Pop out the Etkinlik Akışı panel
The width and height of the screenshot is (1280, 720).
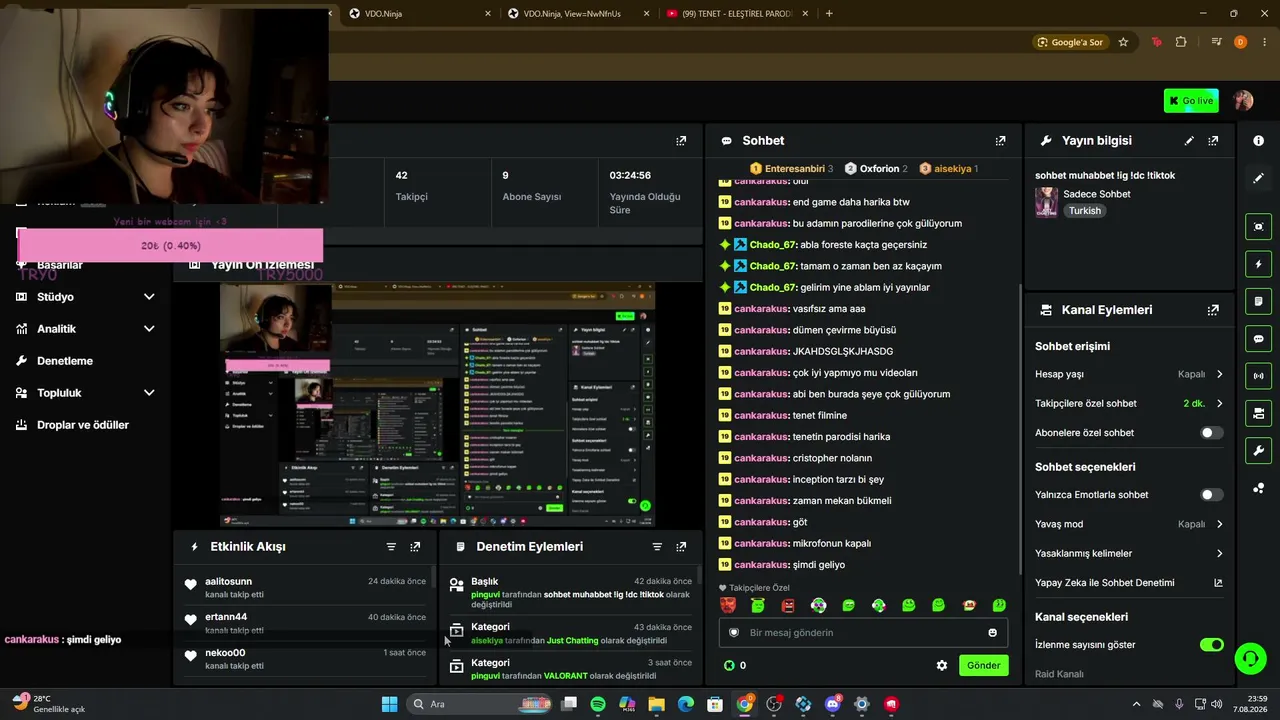click(x=415, y=547)
